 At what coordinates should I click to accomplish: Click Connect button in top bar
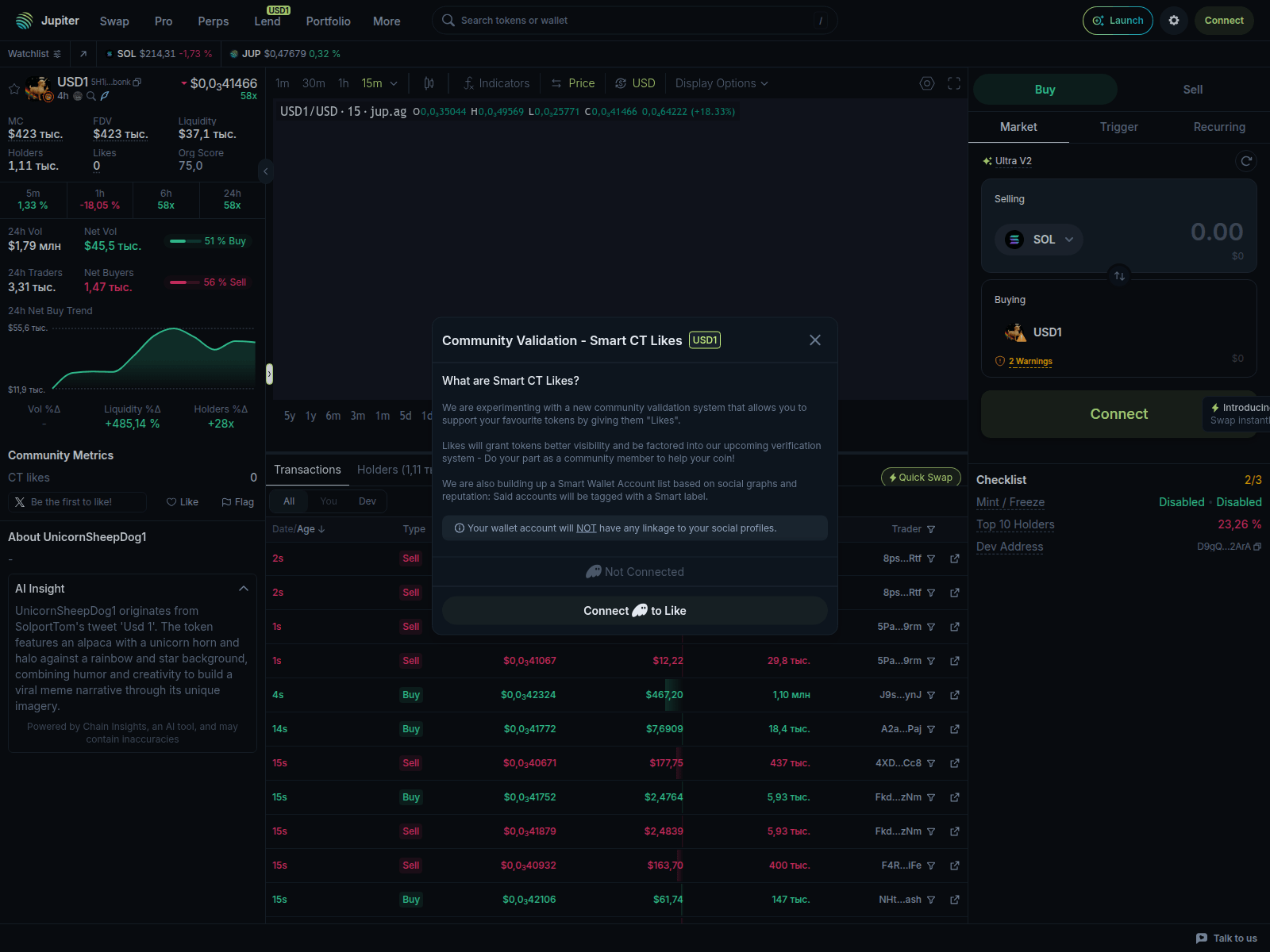point(1224,21)
